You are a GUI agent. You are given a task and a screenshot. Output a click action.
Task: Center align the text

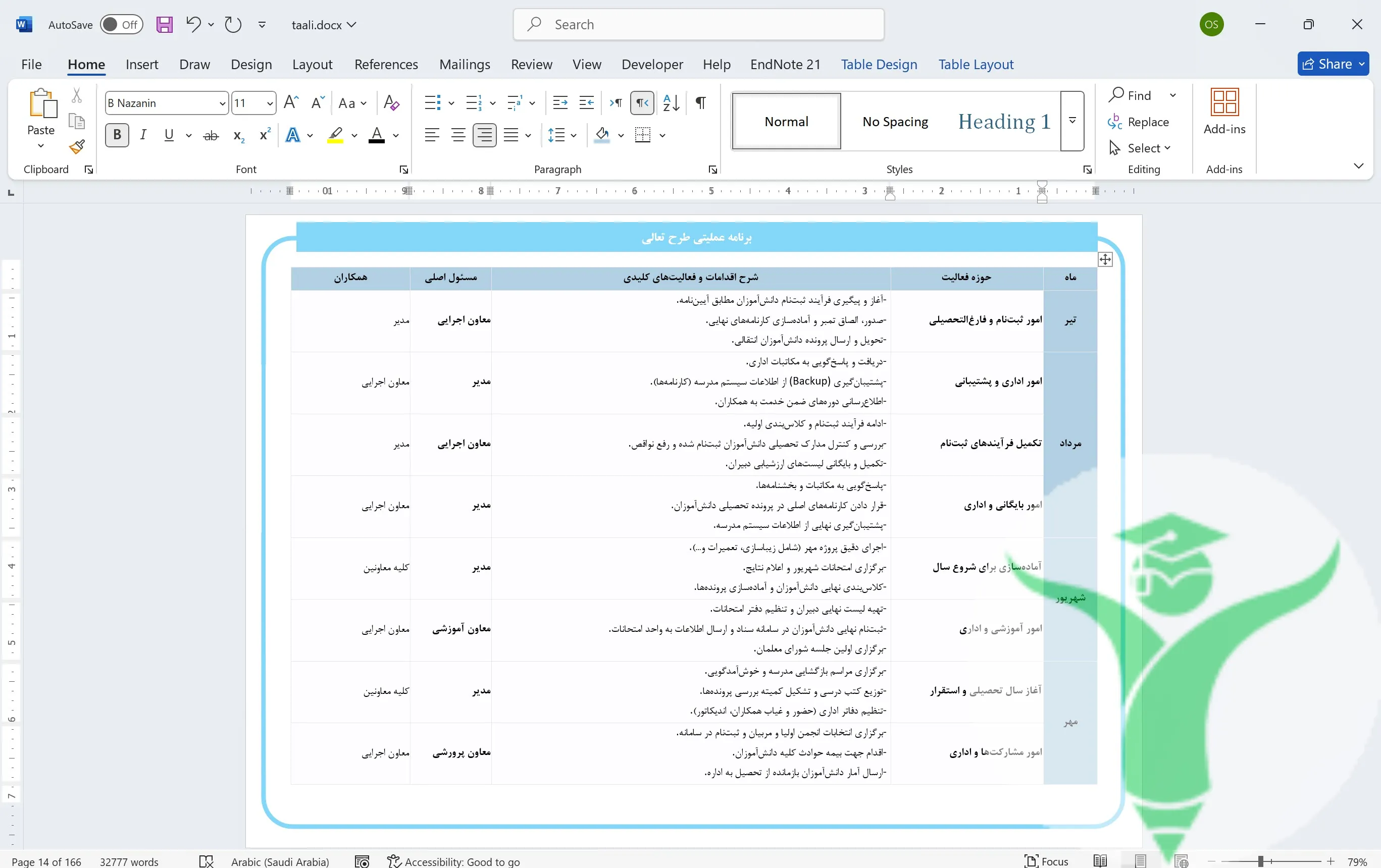(x=457, y=135)
